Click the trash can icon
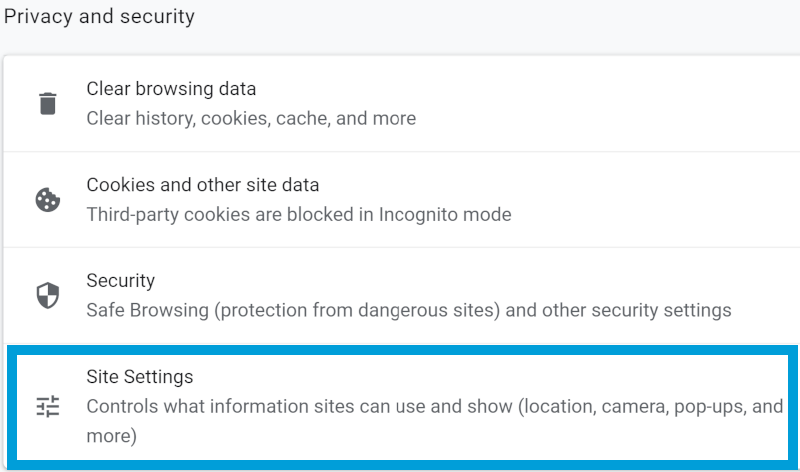This screenshot has height=472, width=800. click(x=47, y=103)
